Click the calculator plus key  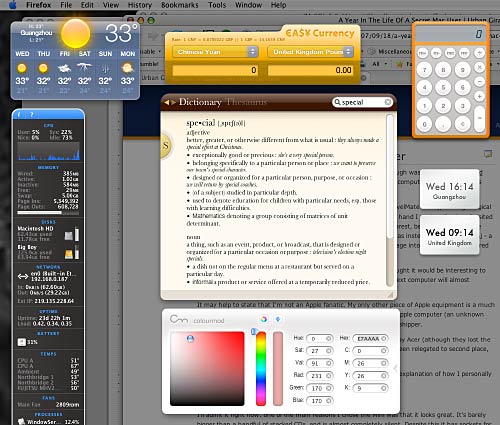point(479,96)
